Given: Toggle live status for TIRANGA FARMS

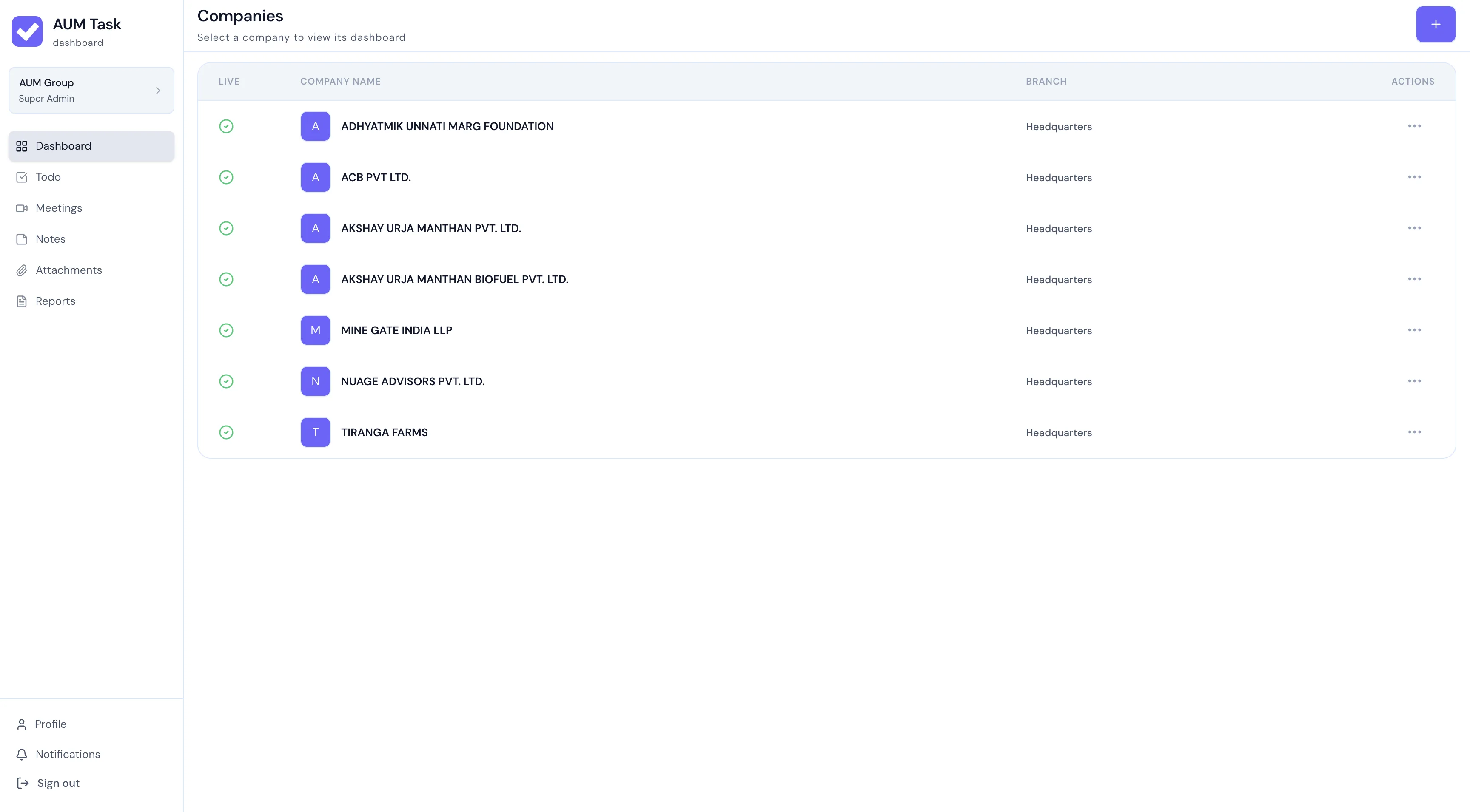Looking at the screenshot, I should 226,433.
